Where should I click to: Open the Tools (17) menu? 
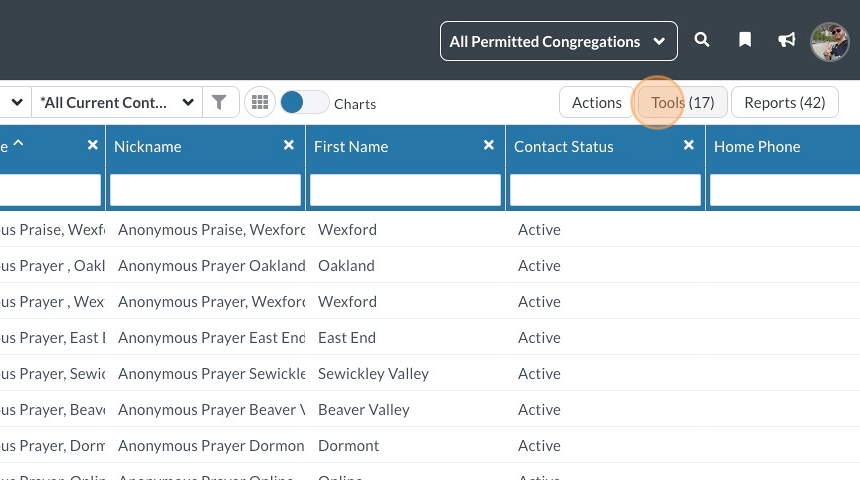[x=682, y=102]
